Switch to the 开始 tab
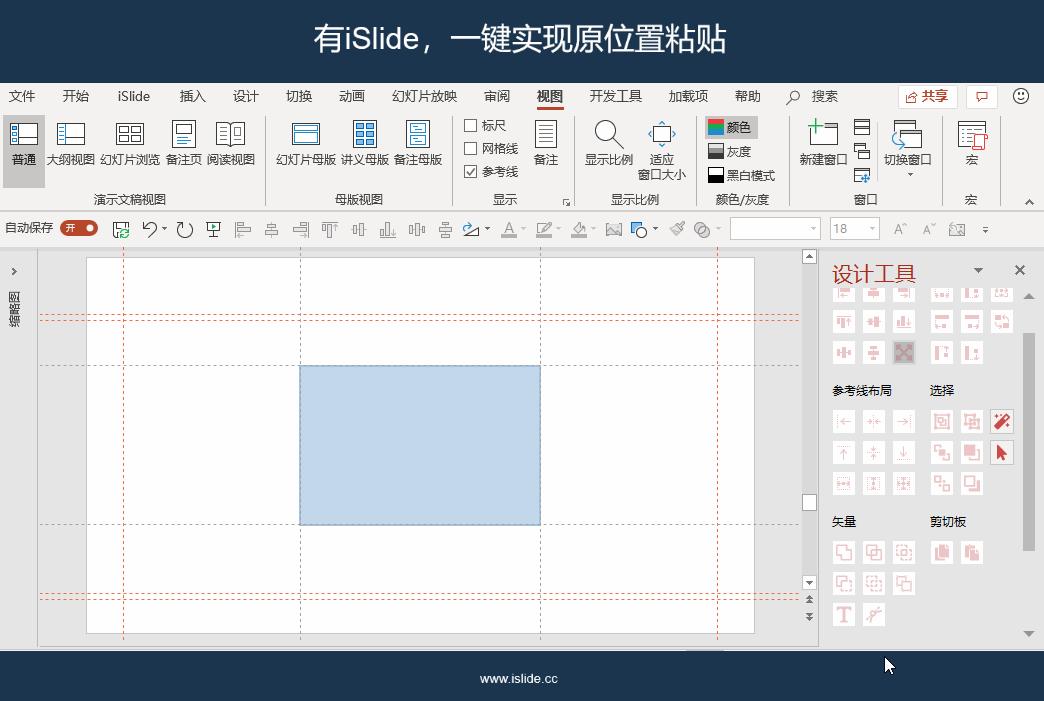 75,97
